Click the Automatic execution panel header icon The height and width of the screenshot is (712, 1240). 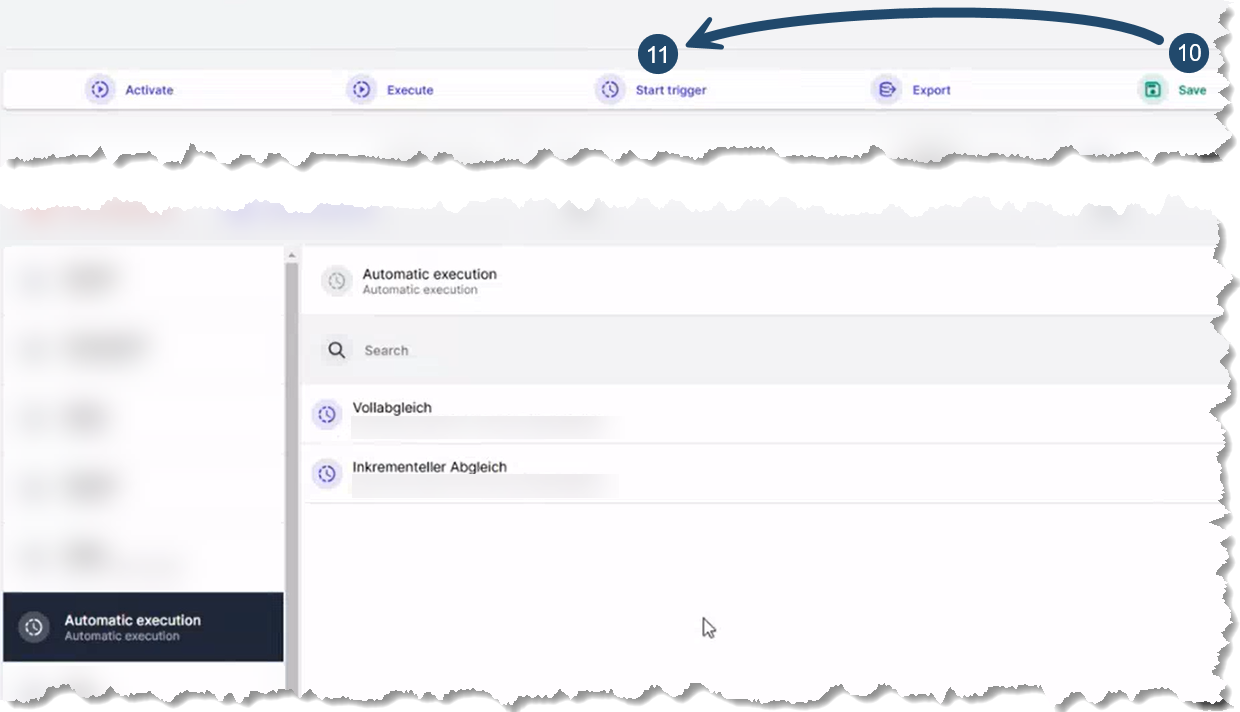tap(337, 281)
